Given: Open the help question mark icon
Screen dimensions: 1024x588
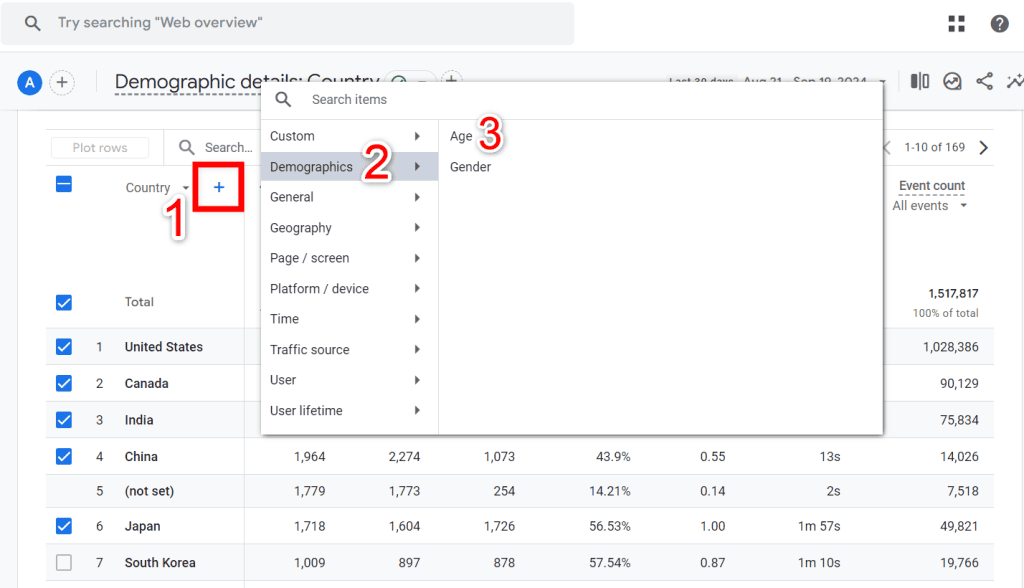Looking at the screenshot, I should coord(999,24).
